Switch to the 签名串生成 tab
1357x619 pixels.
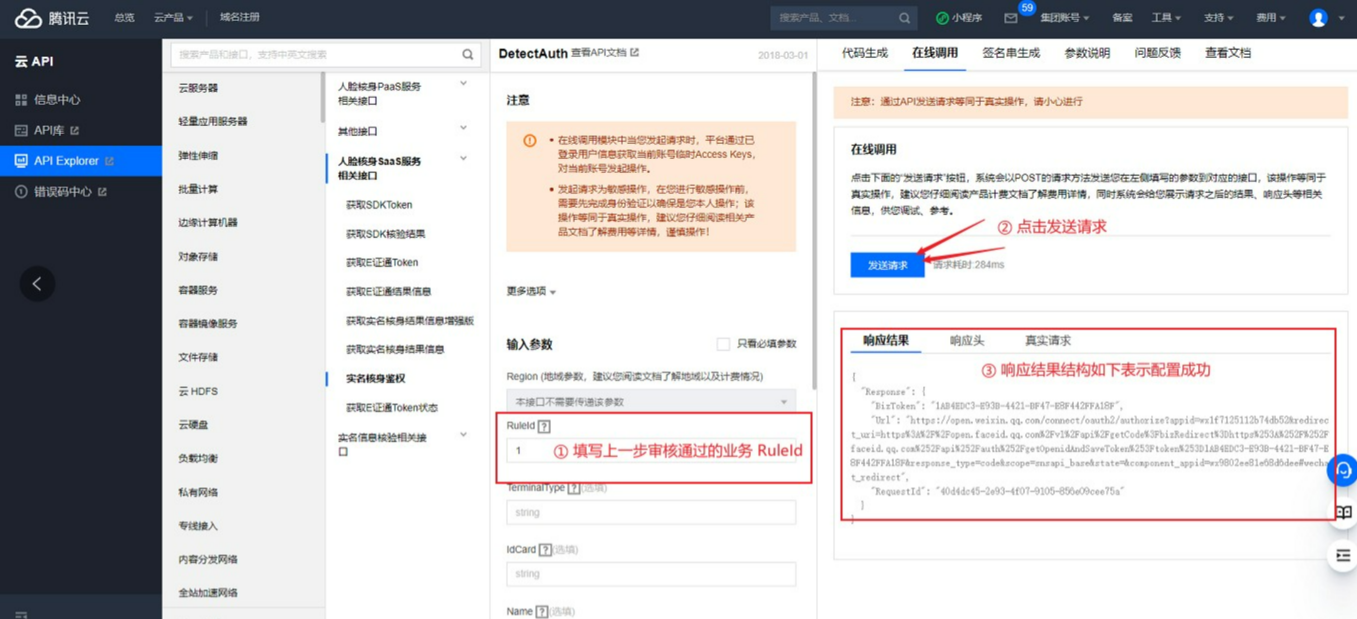(1011, 53)
